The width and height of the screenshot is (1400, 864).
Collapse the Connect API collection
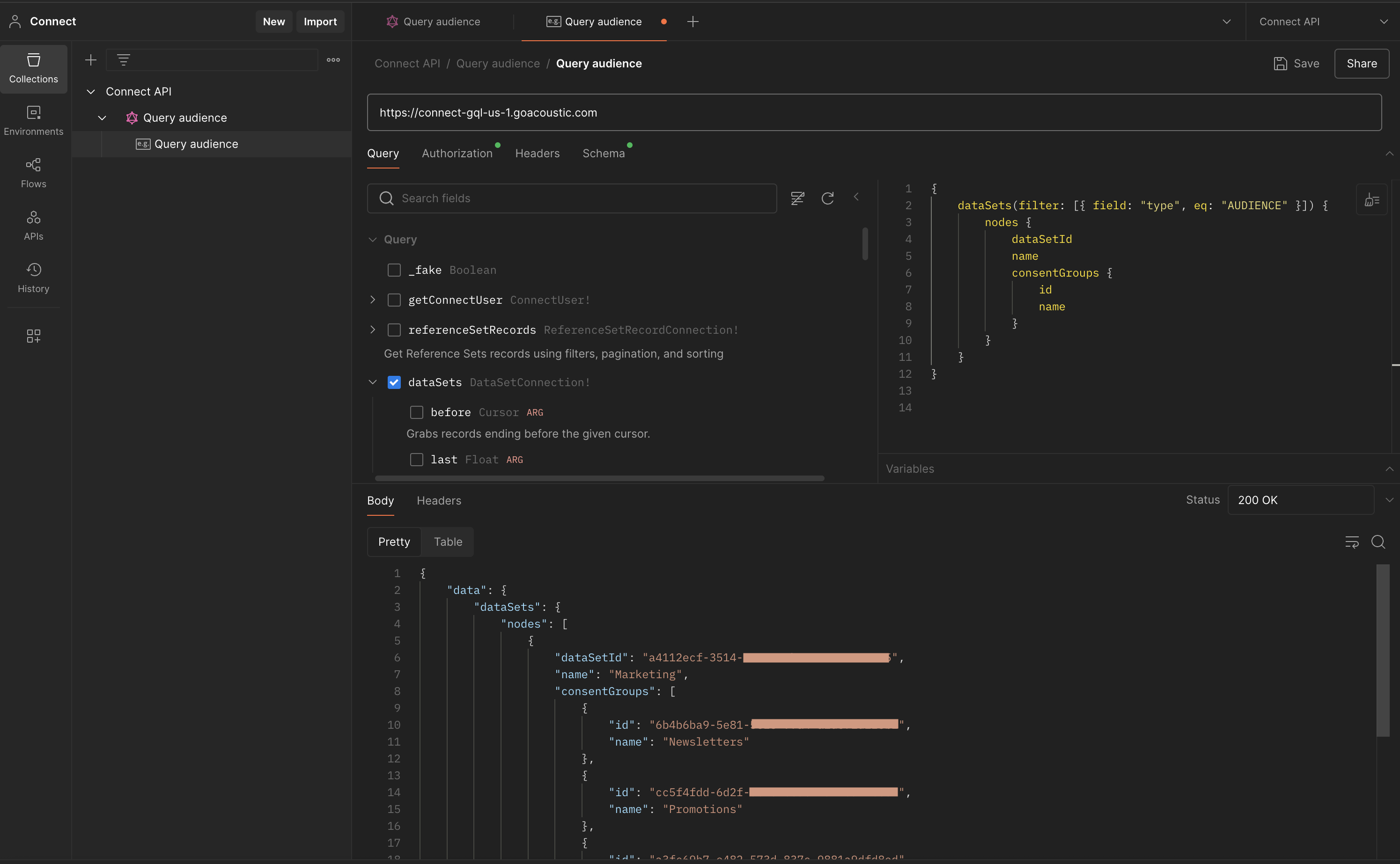coord(90,91)
